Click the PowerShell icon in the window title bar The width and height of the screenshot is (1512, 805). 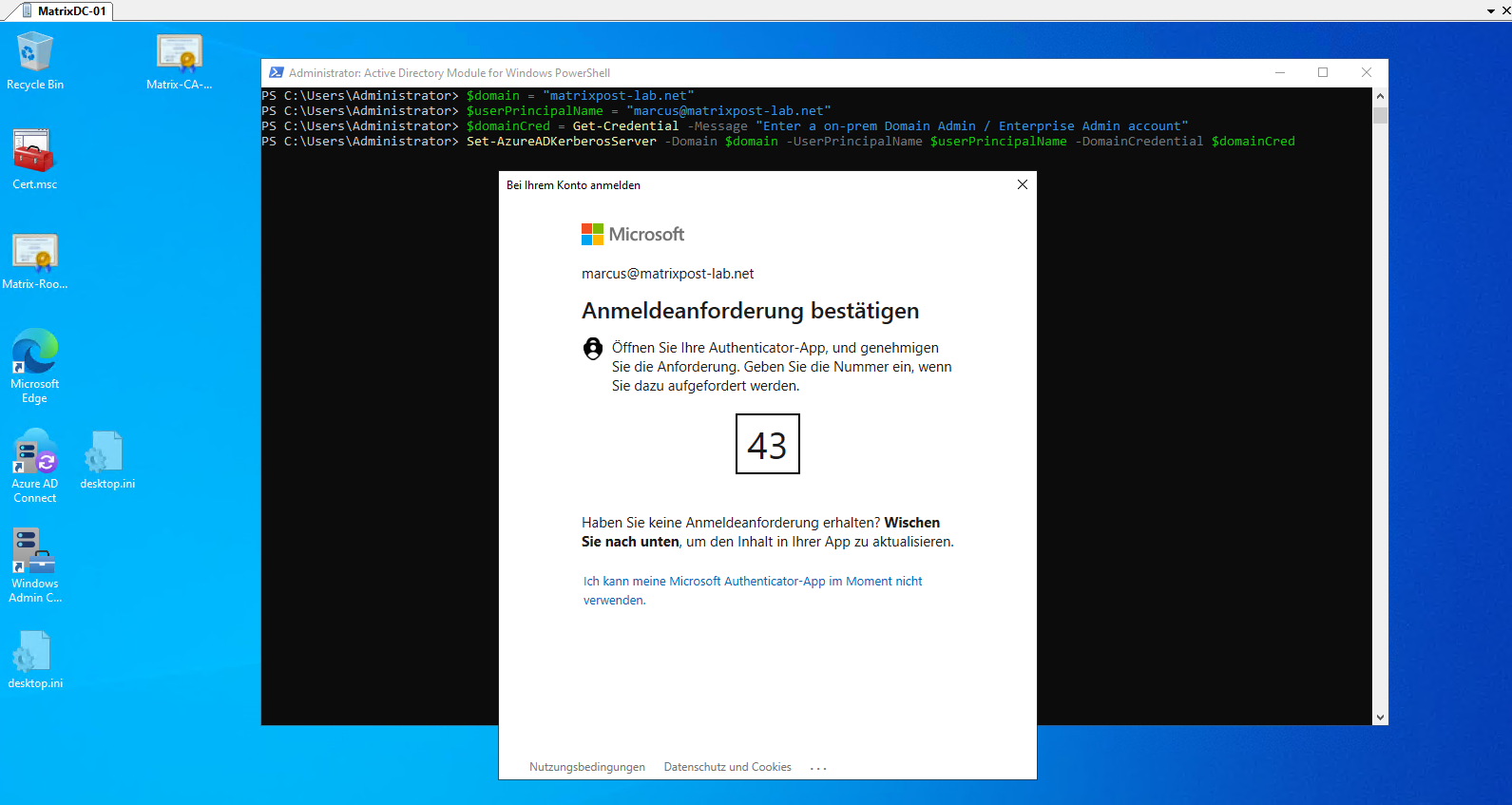(x=276, y=72)
